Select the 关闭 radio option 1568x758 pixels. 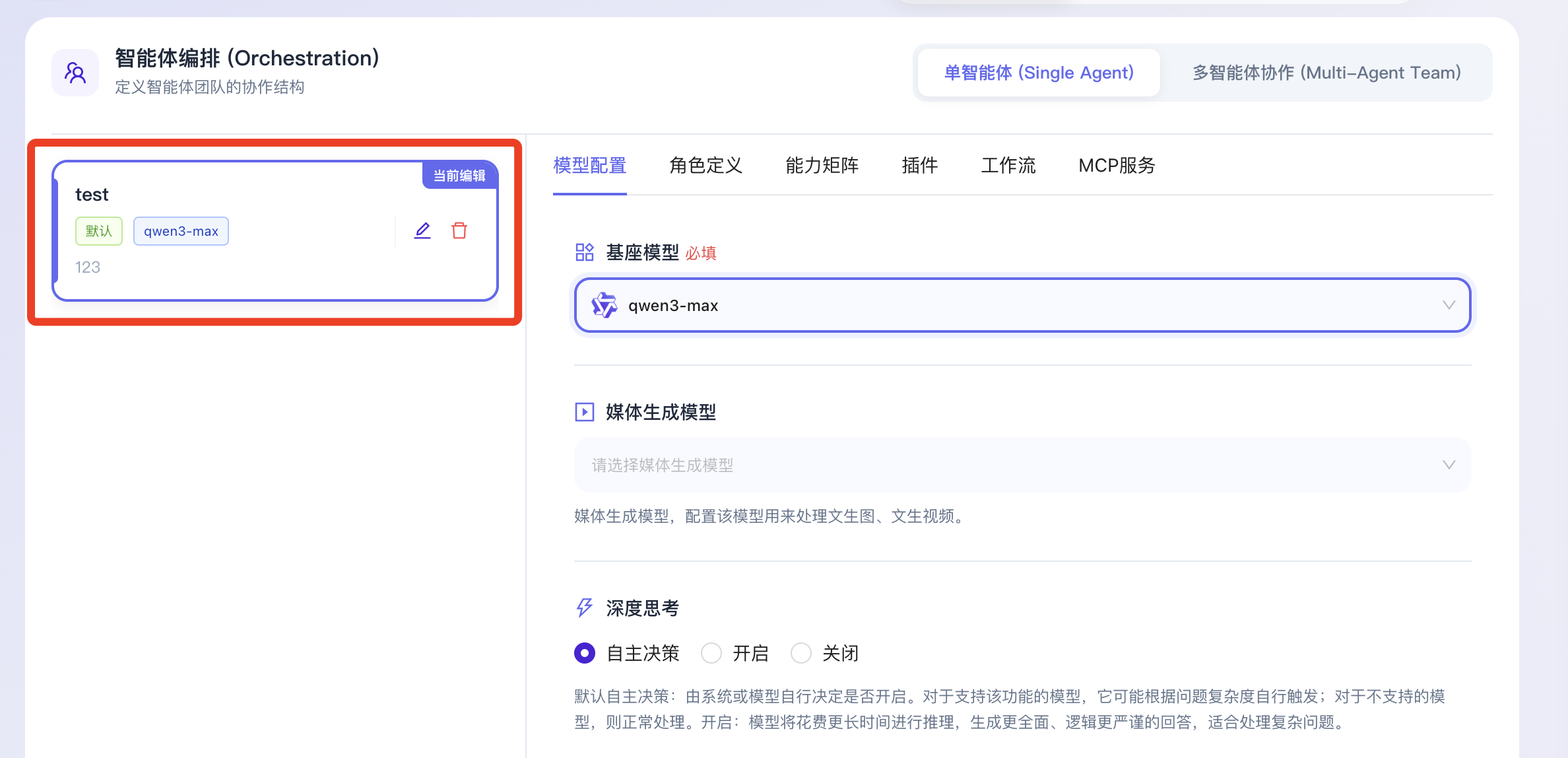tap(801, 653)
